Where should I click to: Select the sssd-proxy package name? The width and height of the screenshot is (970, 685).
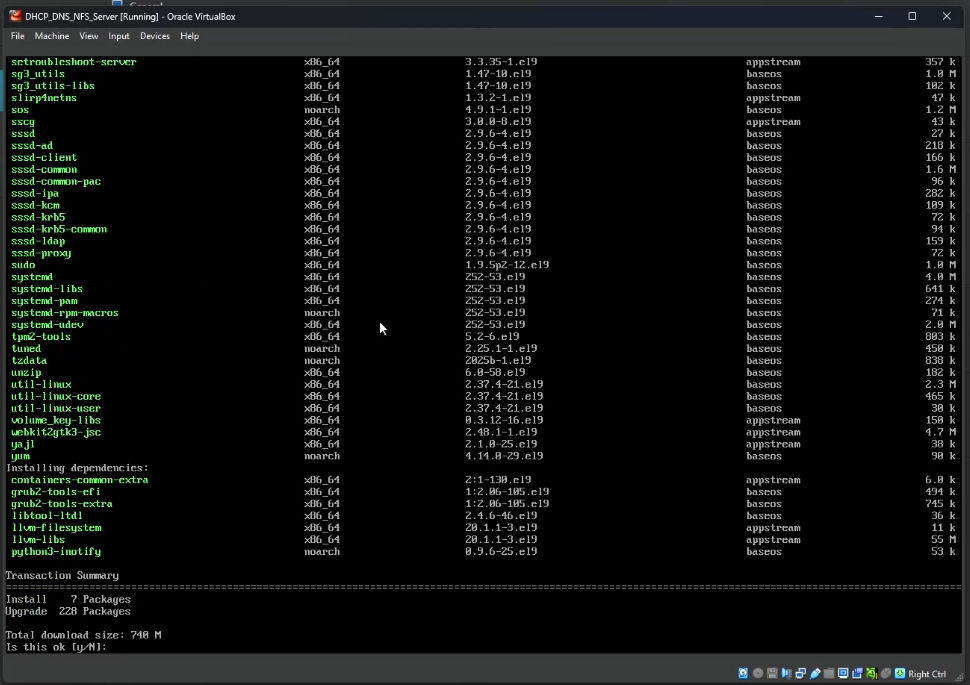[41, 253]
